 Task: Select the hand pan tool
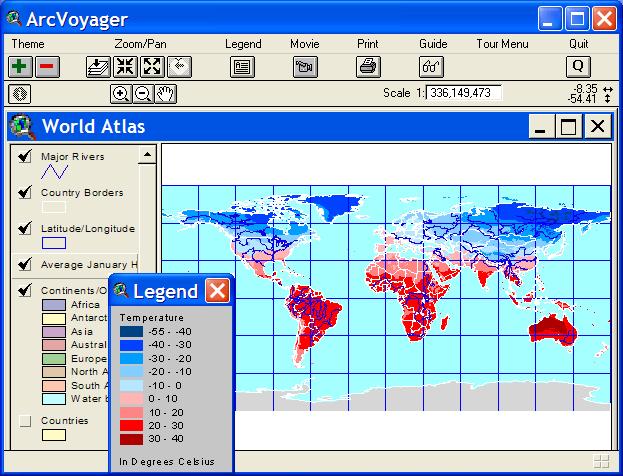tap(166, 94)
